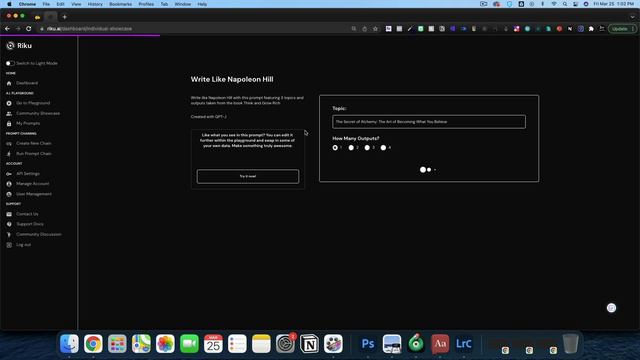Click the Riku logo in sidebar
The width and height of the screenshot is (640, 360).
click(19, 46)
